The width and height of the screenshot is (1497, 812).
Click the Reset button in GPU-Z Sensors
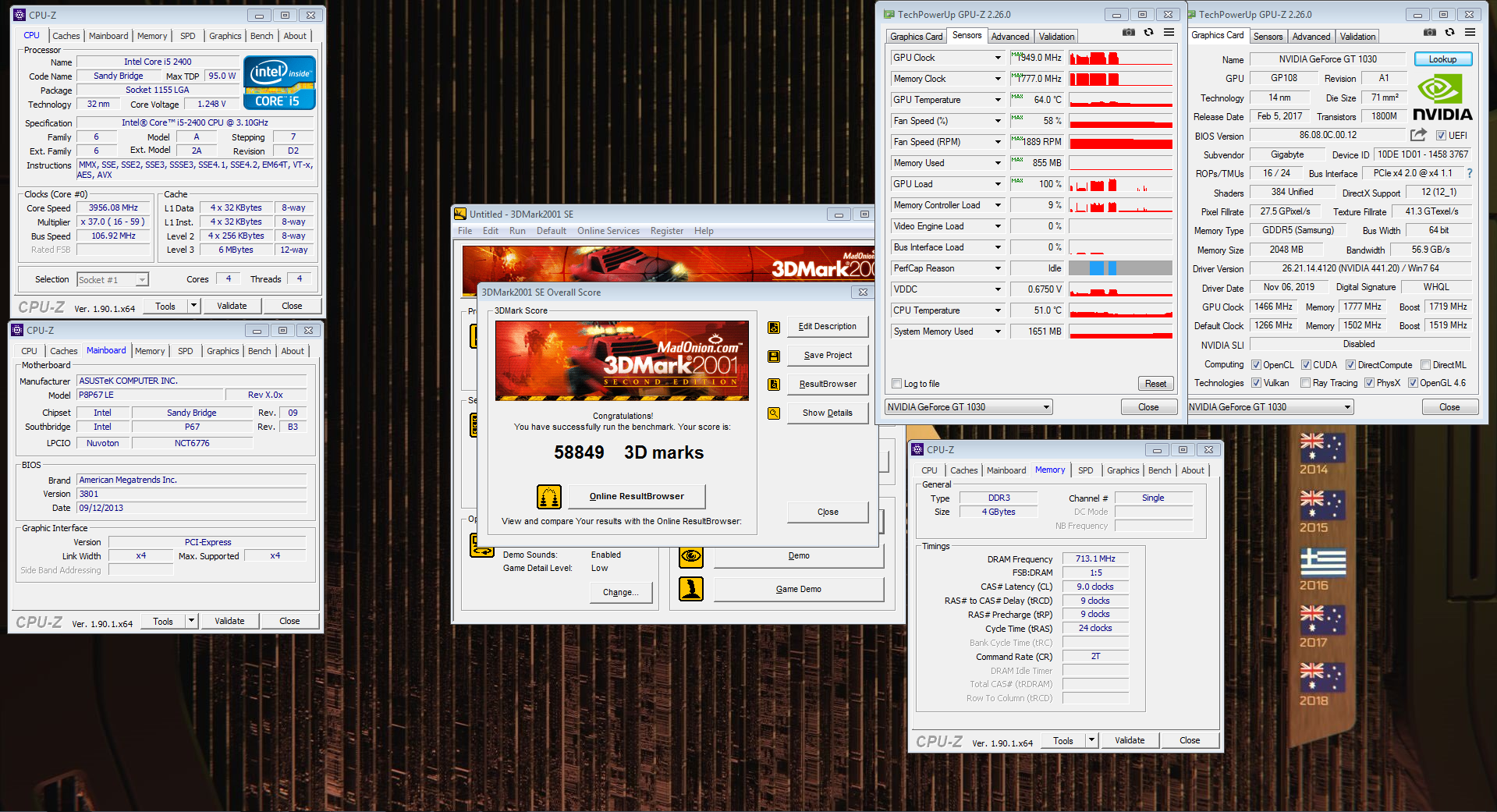point(1155,384)
